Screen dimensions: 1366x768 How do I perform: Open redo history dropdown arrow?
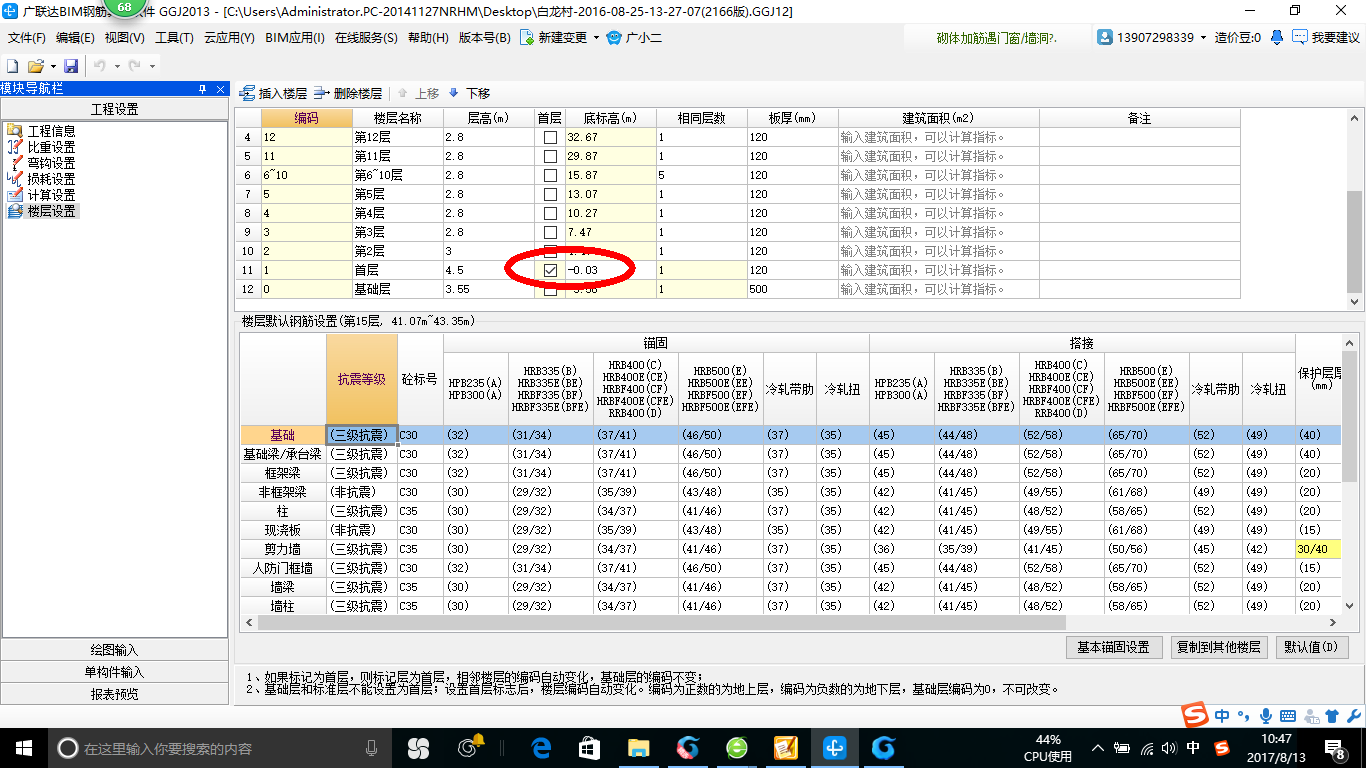152,65
